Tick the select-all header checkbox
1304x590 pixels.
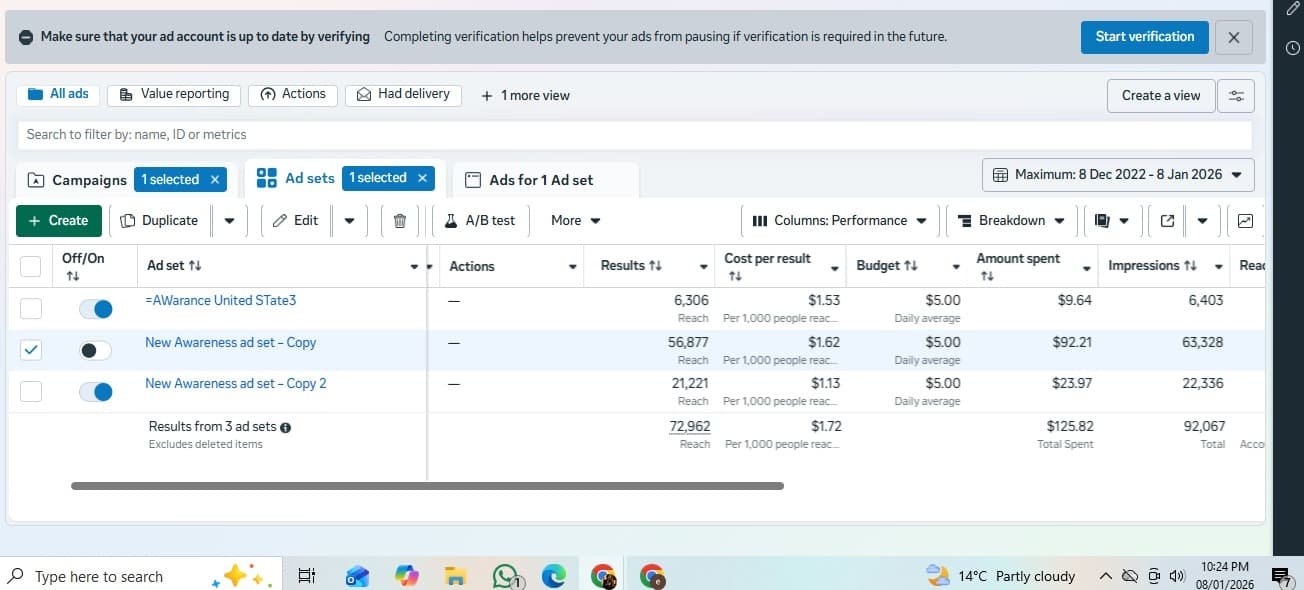point(31,266)
